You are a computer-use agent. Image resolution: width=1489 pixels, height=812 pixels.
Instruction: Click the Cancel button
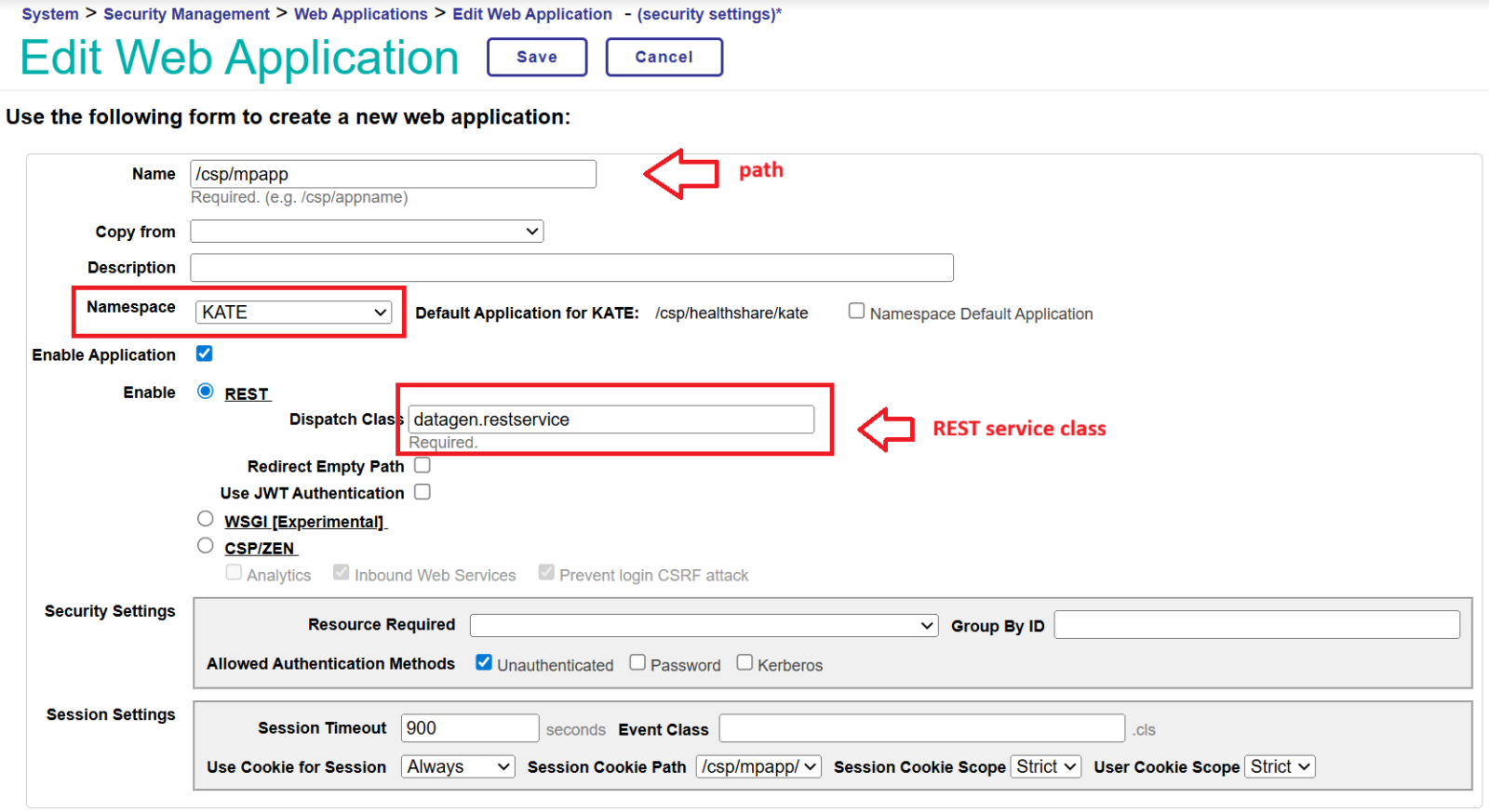point(664,57)
